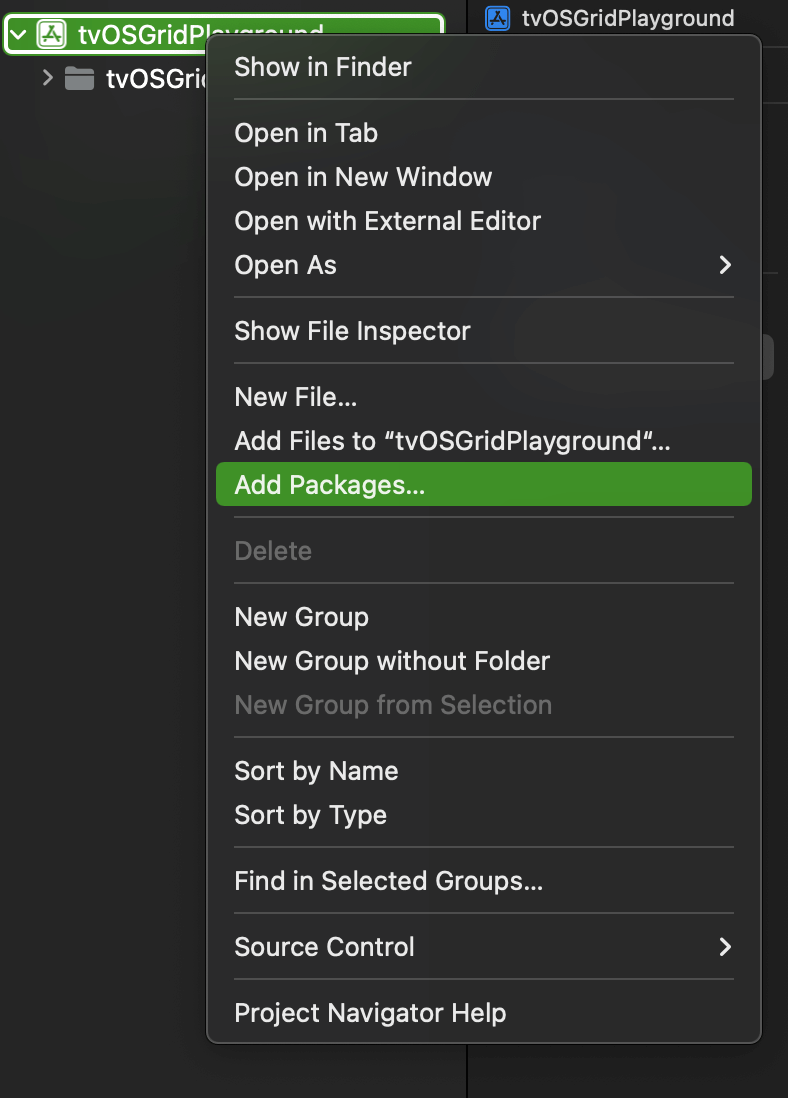Click Add Packages… menu item
This screenshot has width=788, height=1098.
coord(483,485)
